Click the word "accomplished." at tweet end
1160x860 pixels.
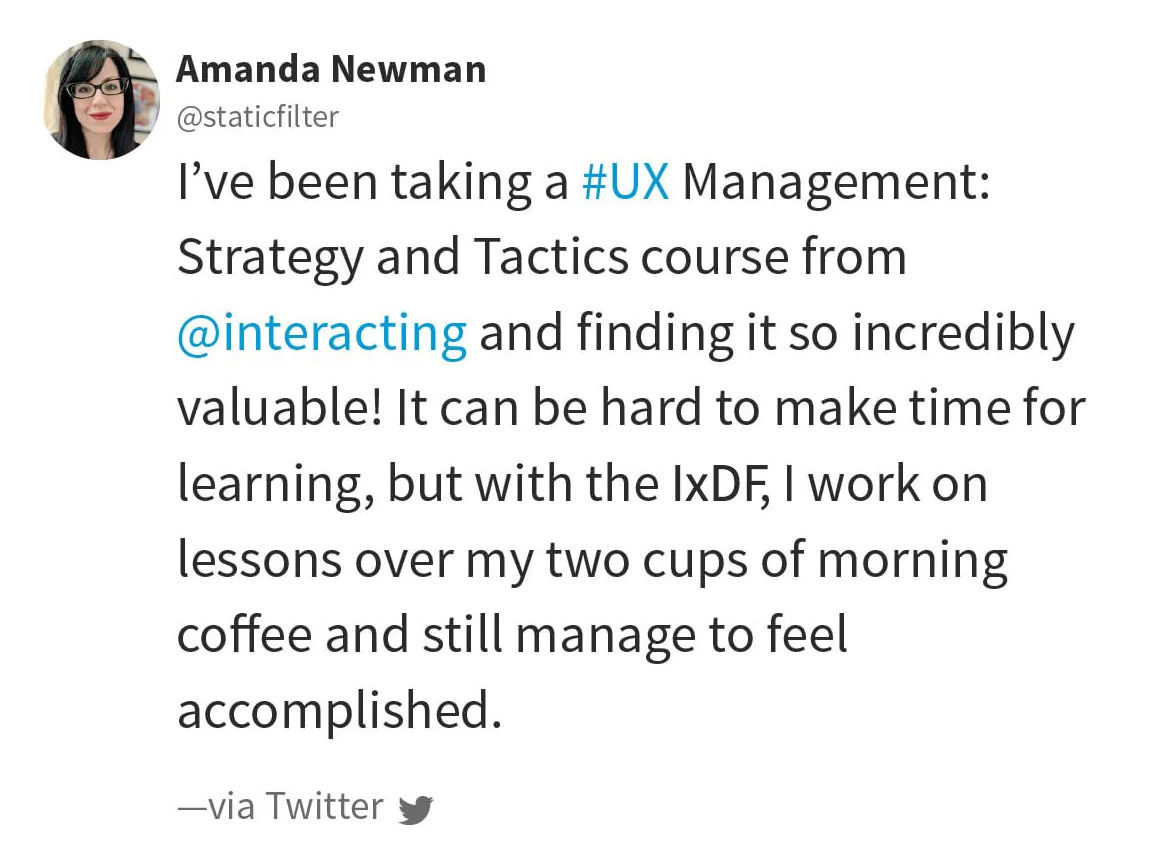point(340,712)
